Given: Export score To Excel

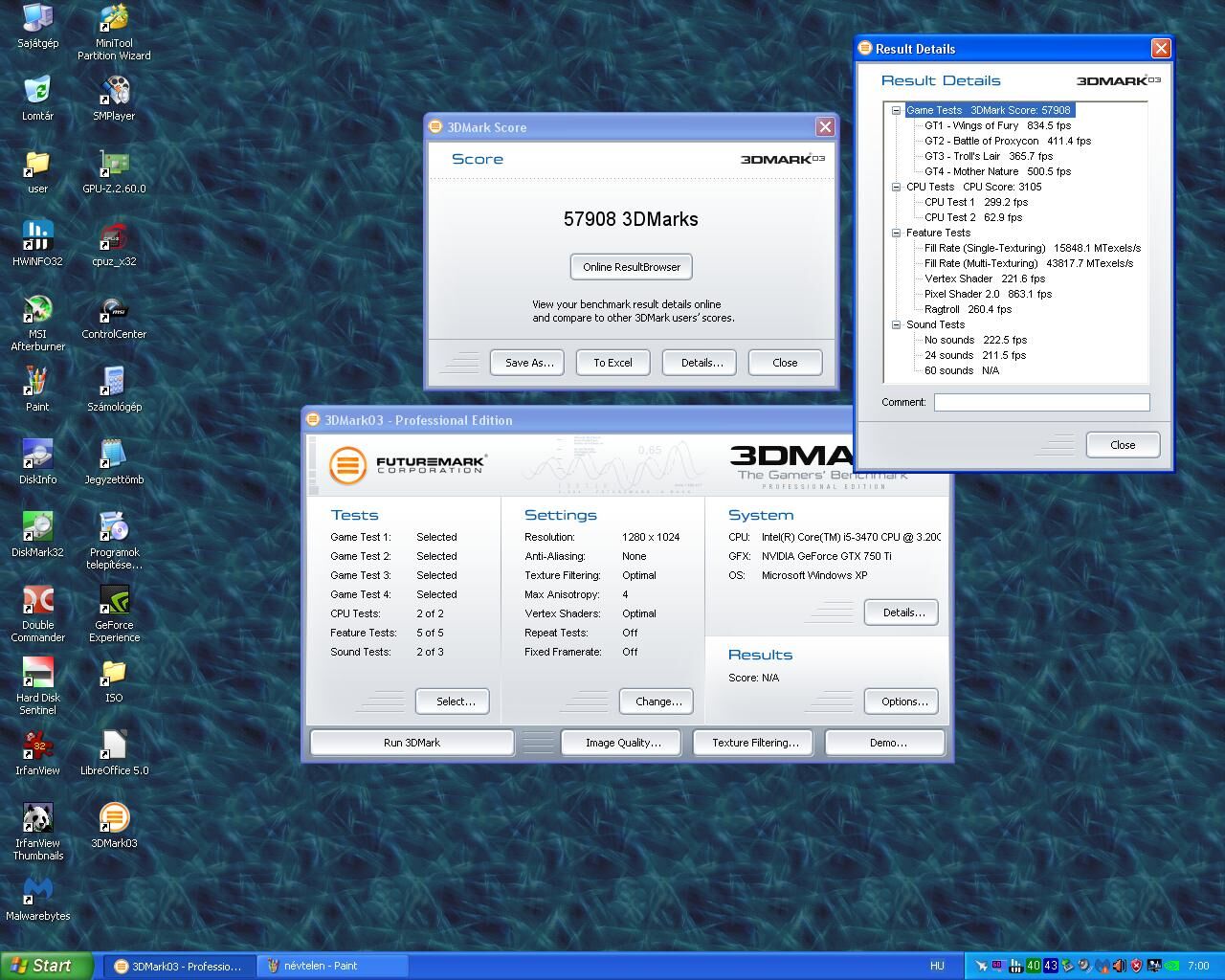Looking at the screenshot, I should (612, 363).
